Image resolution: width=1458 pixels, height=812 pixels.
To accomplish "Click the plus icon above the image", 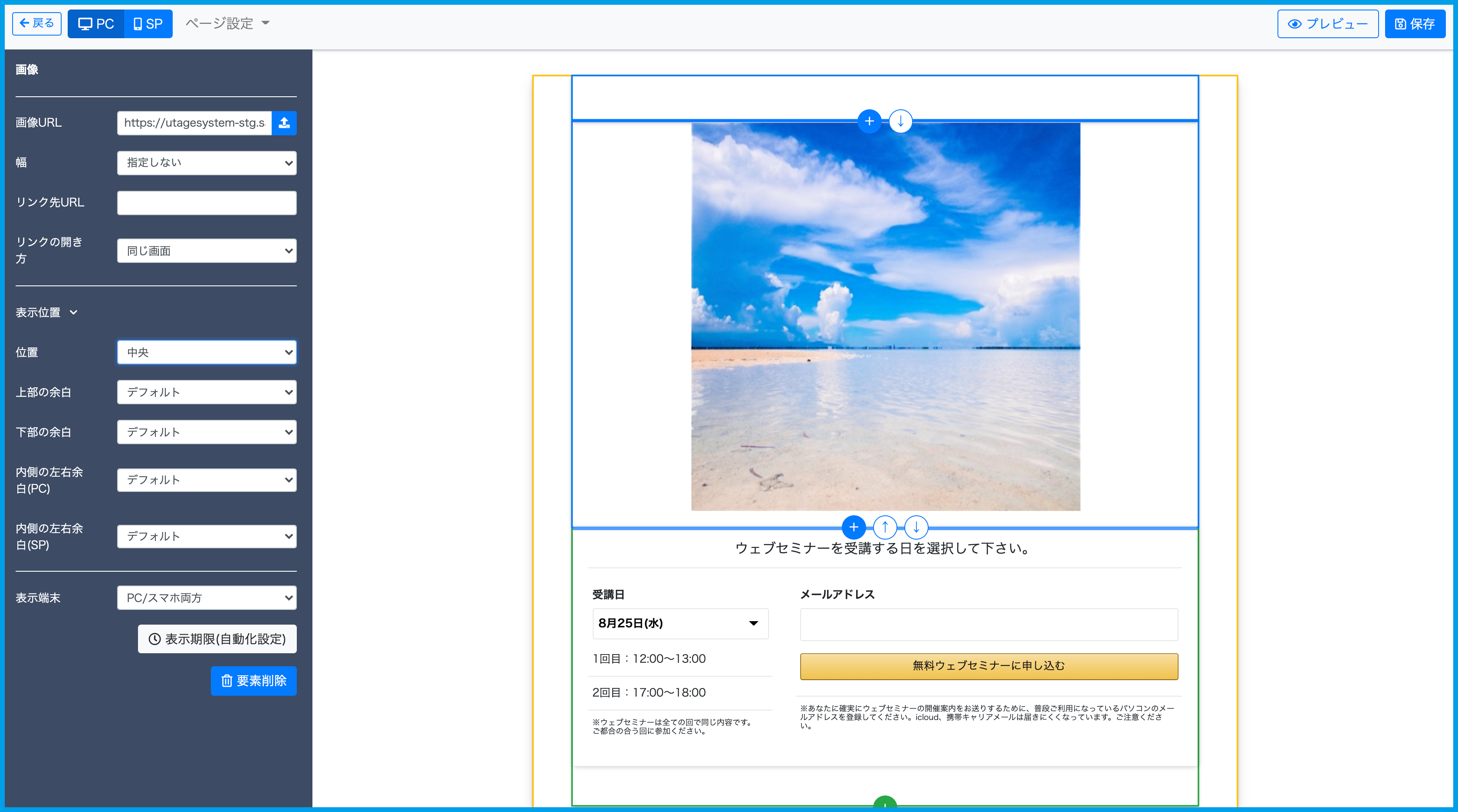I will (869, 121).
